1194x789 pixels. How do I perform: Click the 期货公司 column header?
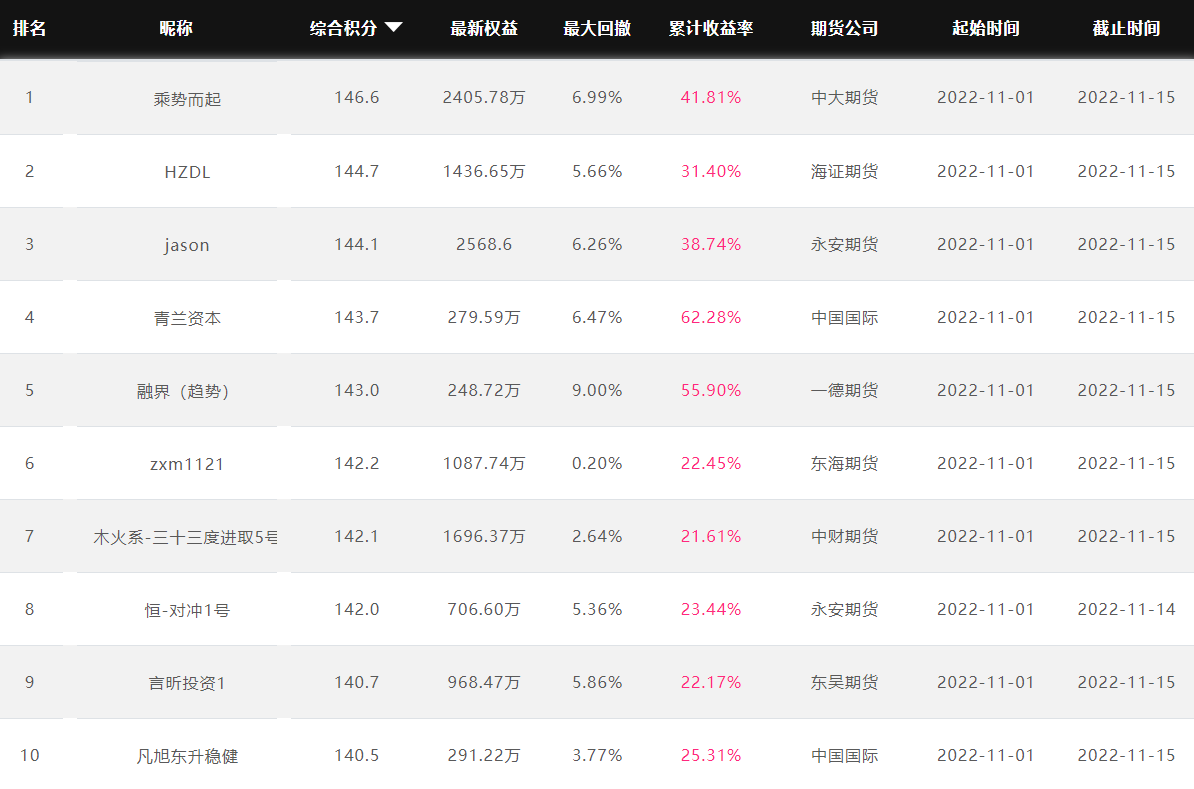(x=844, y=28)
